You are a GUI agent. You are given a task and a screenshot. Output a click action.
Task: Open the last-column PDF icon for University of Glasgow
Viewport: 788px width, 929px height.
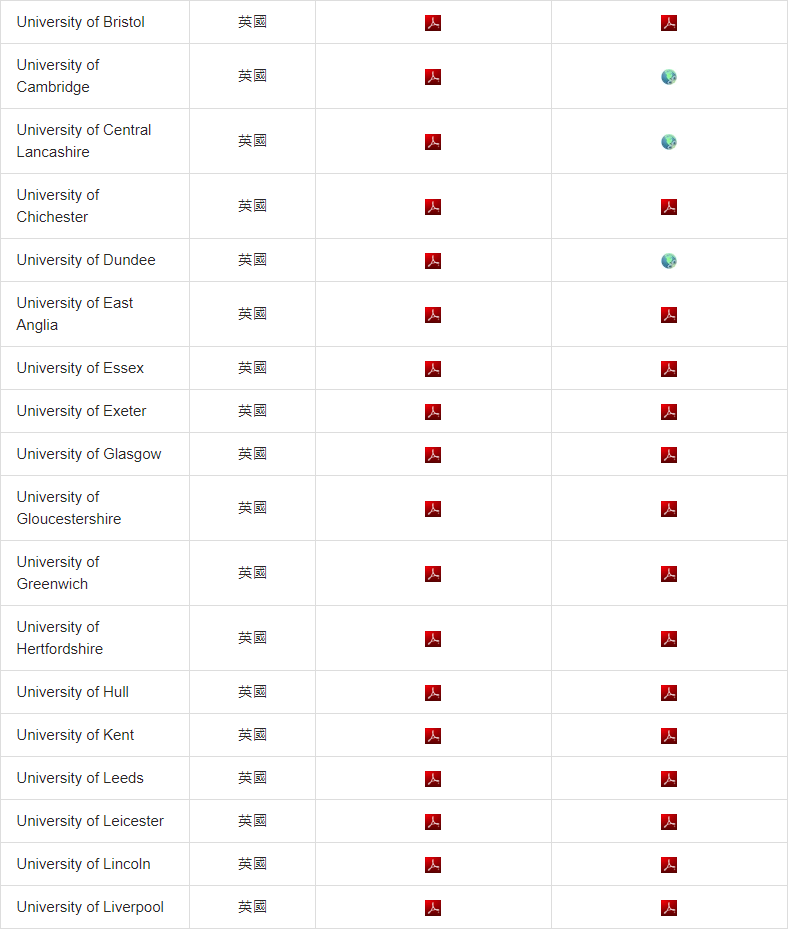[669, 455]
